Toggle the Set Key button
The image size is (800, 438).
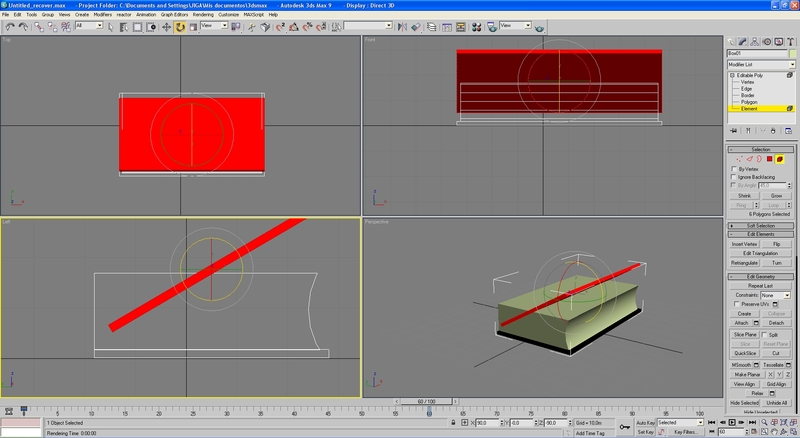point(645,432)
